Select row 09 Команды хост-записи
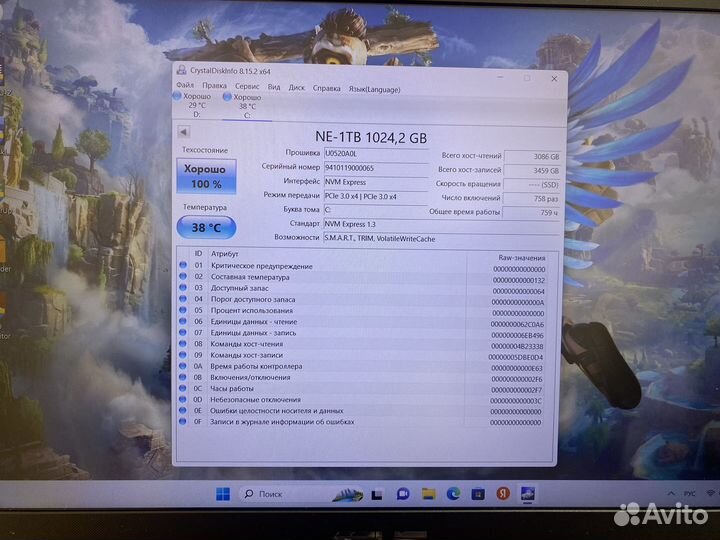Screen dimensions: 720x540 point(363,356)
